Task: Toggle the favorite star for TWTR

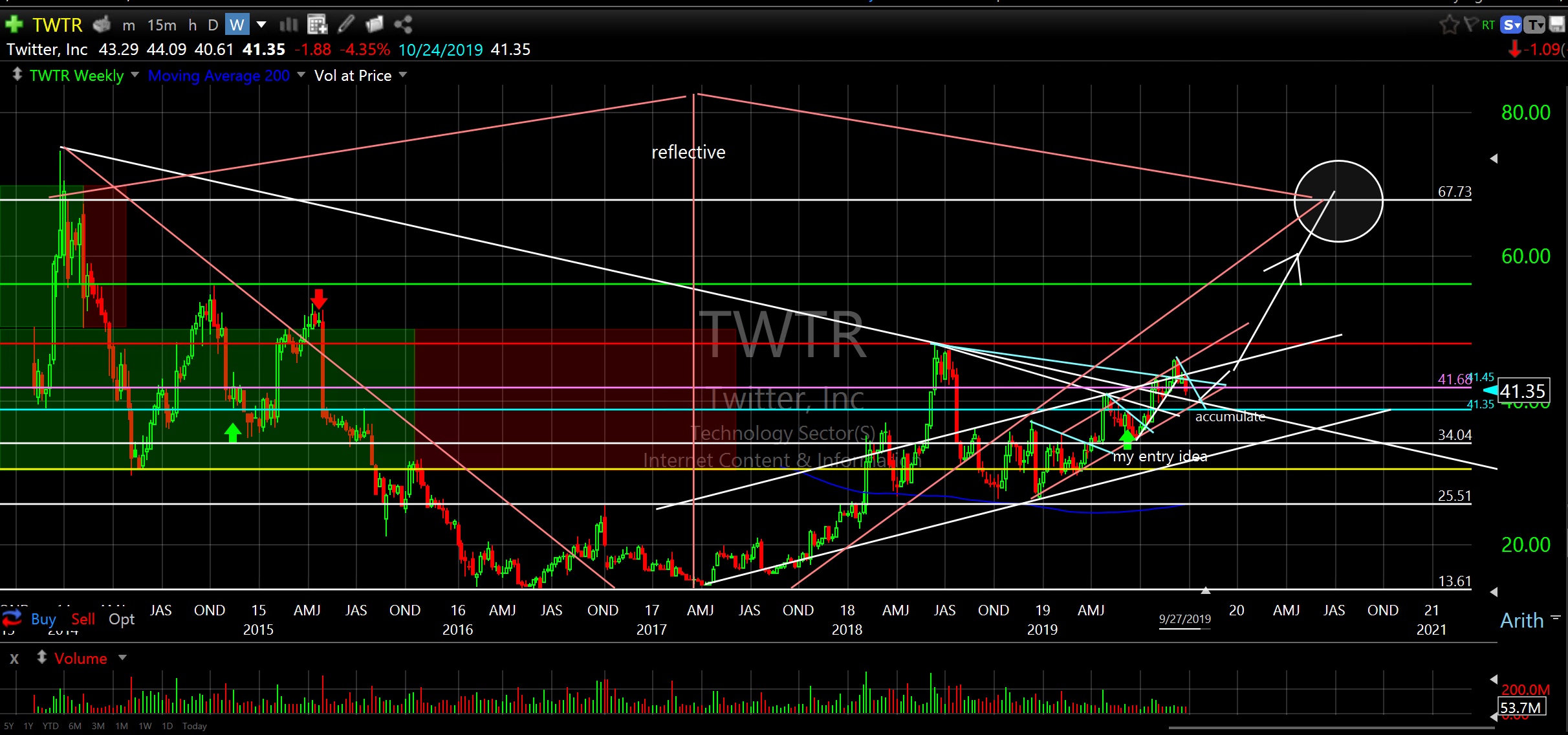Action: coord(1449,25)
